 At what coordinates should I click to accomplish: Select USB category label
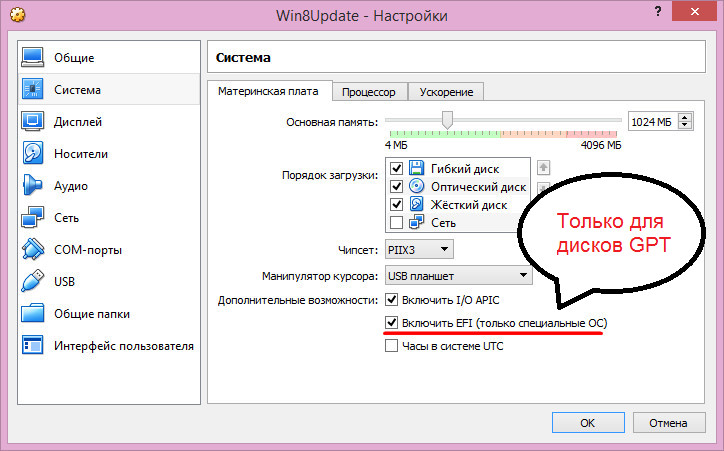[x=64, y=282]
